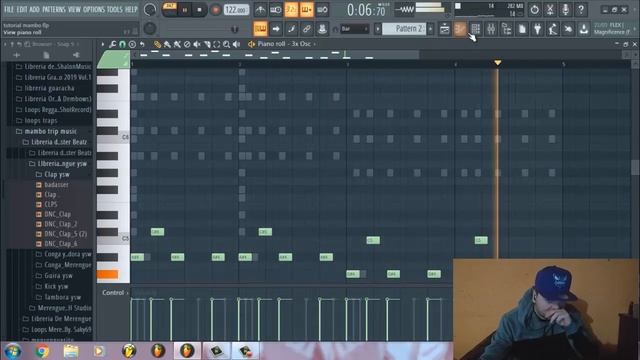Toggle the step editing pencil icon
The image size is (640, 360).
pyautogui.click(x=291, y=29)
